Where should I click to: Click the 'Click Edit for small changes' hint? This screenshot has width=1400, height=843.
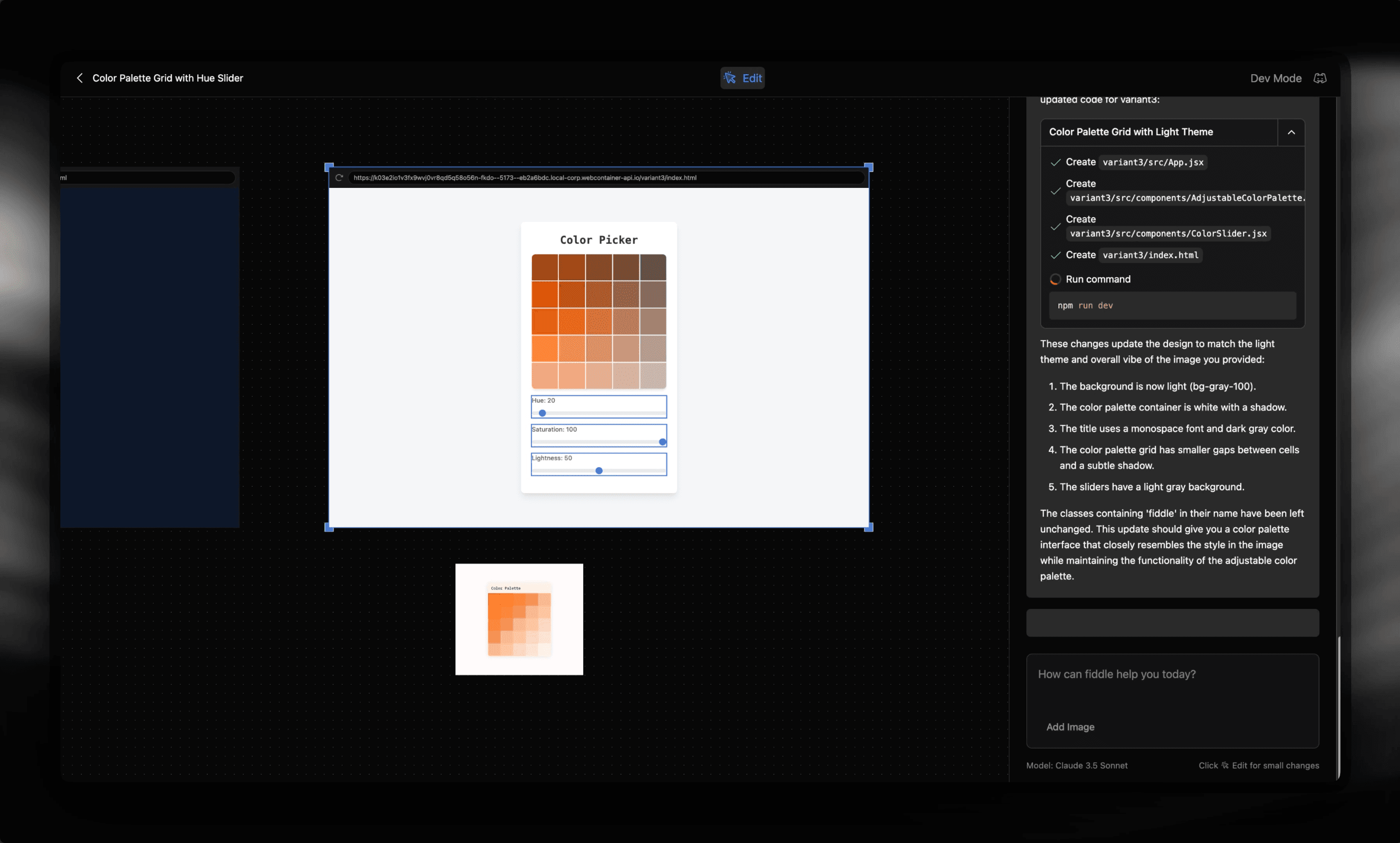[x=1259, y=765]
